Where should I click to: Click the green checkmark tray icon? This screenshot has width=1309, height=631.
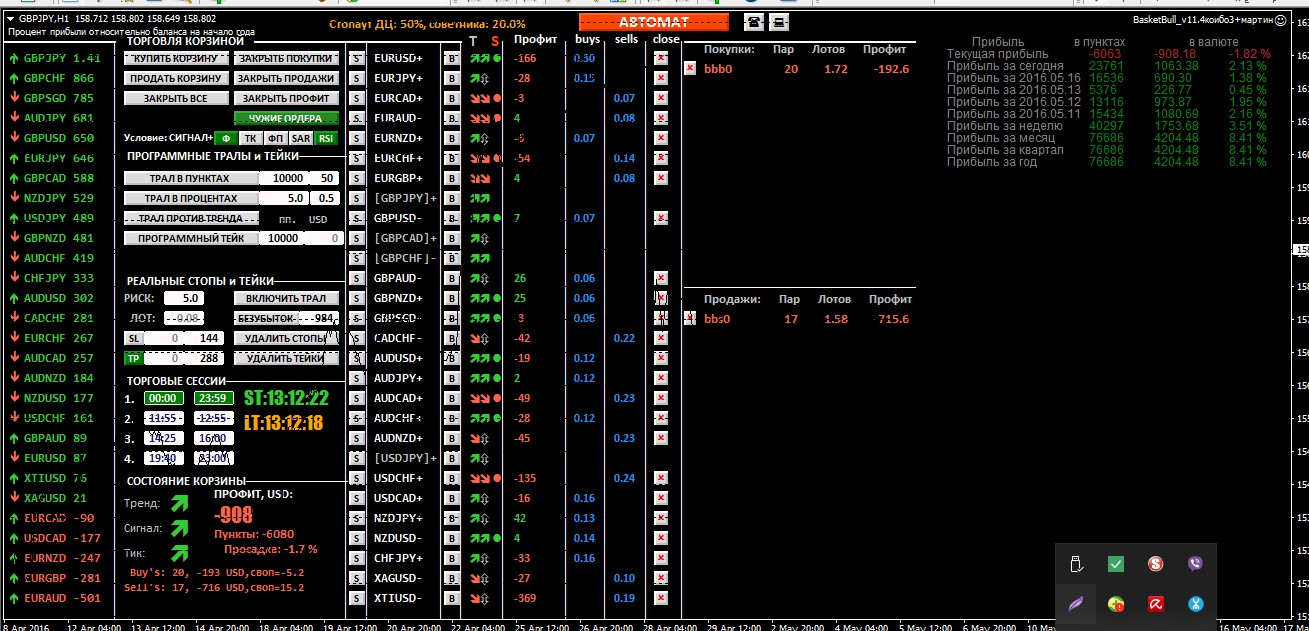click(x=1116, y=564)
